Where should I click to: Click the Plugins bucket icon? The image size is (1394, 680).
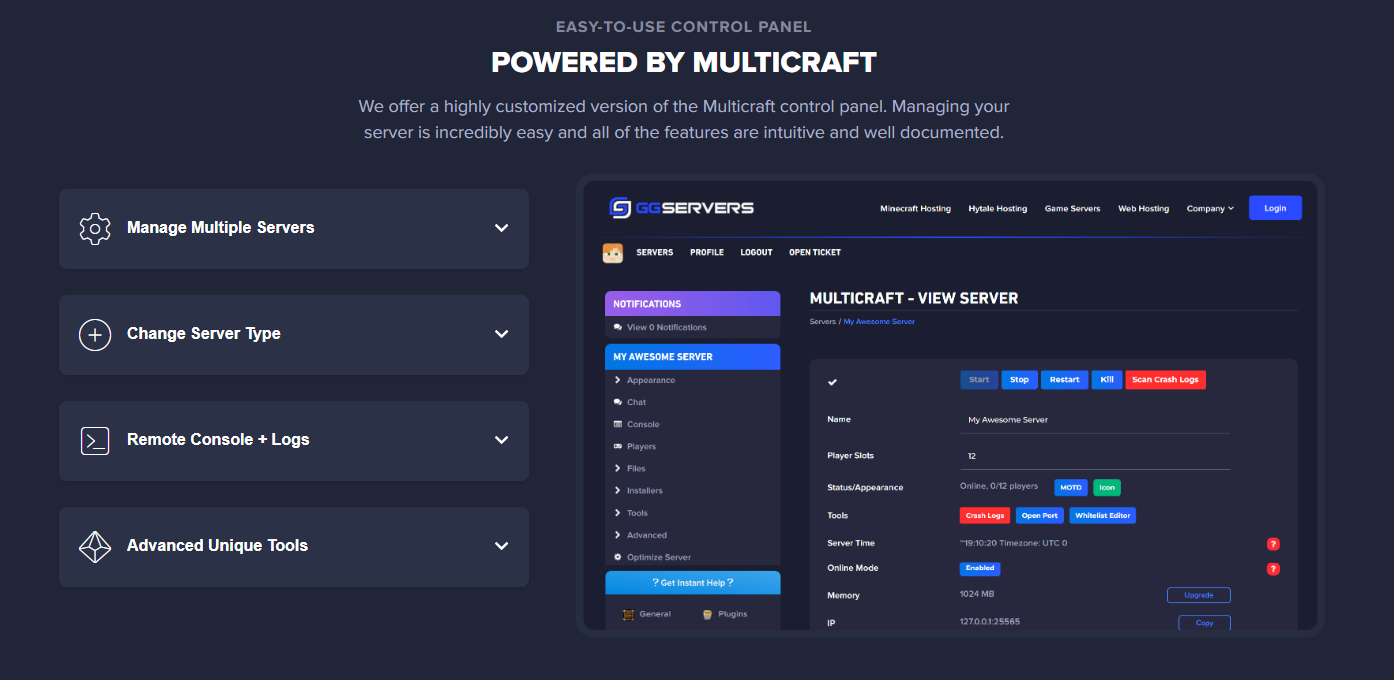tap(706, 614)
